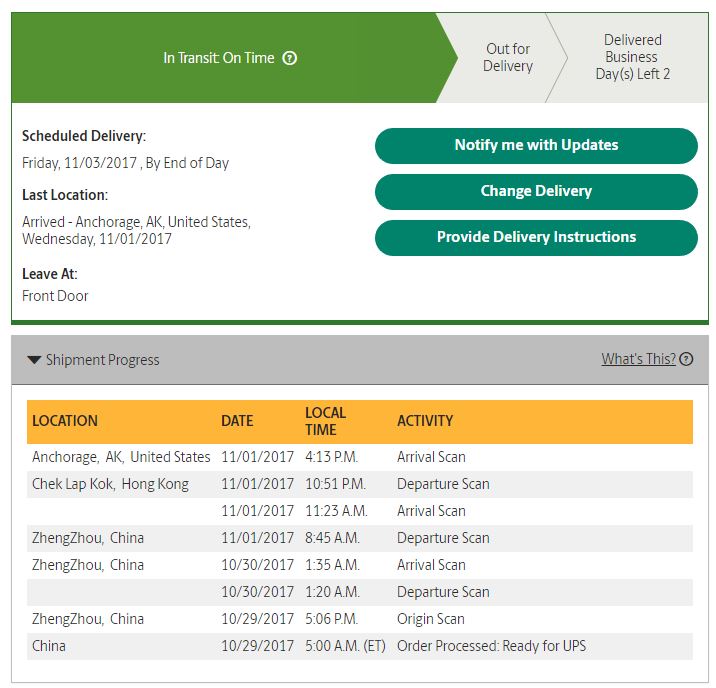This screenshot has width=716, height=688.
Task: Click the DATE column header
Action: pos(237,421)
